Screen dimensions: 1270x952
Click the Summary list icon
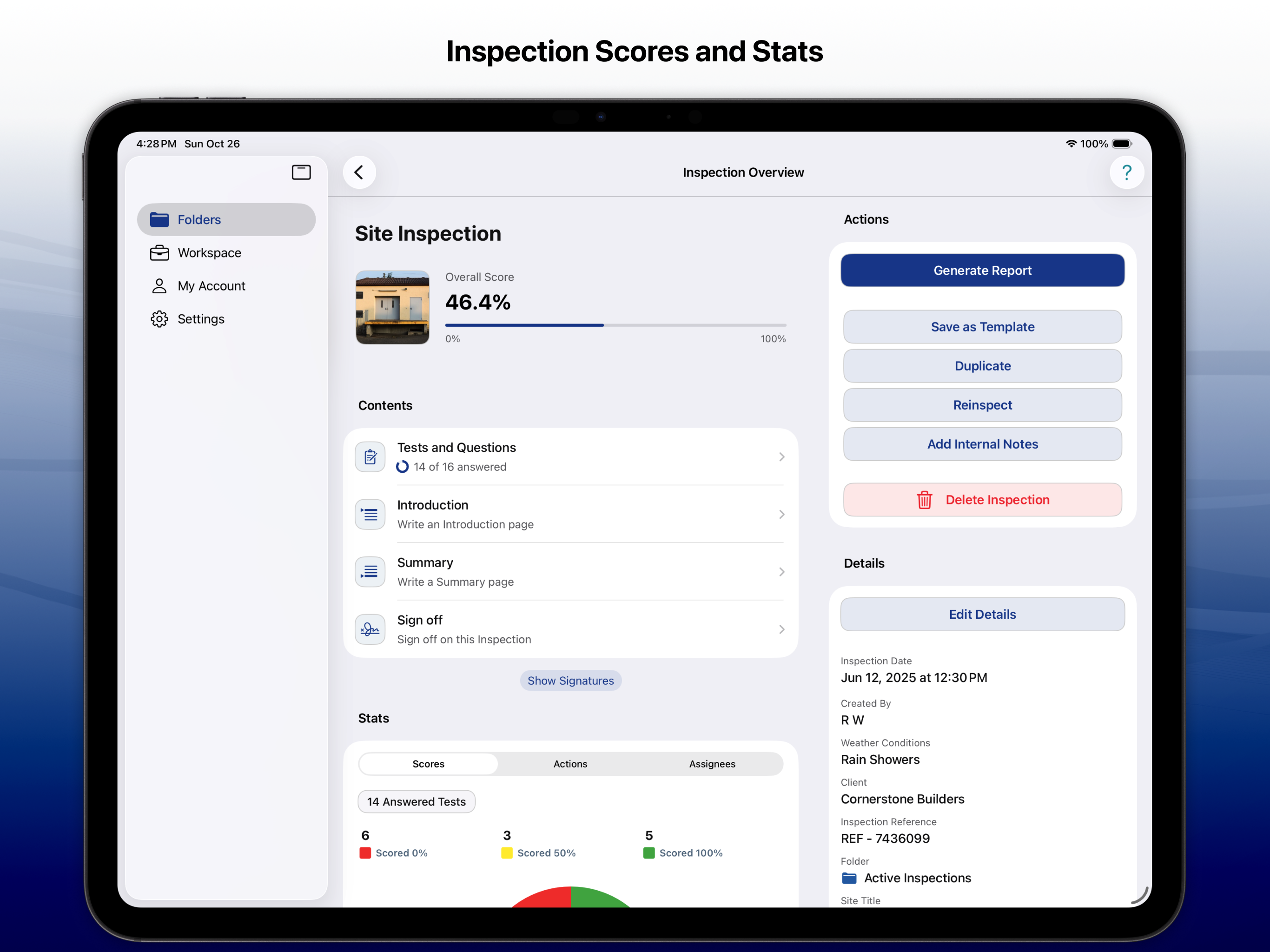[370, 572]
